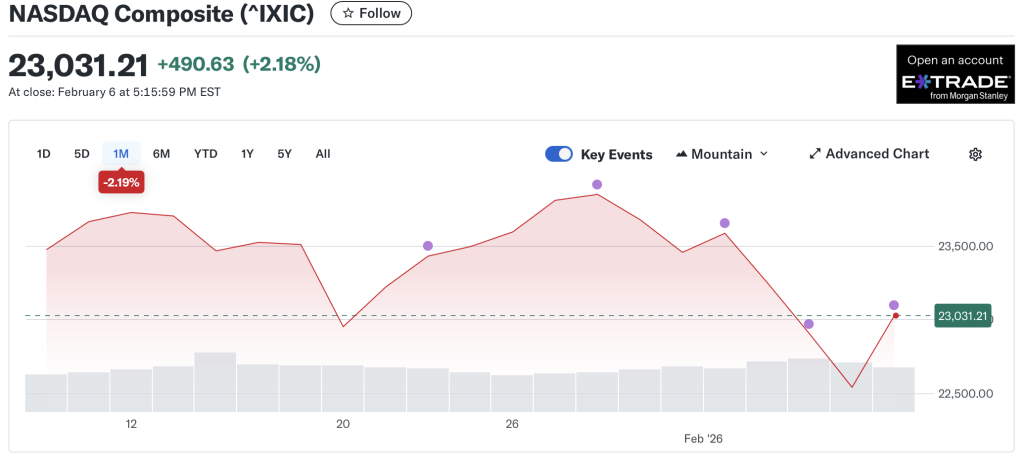
Task: Expand the Mountain chart type dropdown
Action: (722, 154)
